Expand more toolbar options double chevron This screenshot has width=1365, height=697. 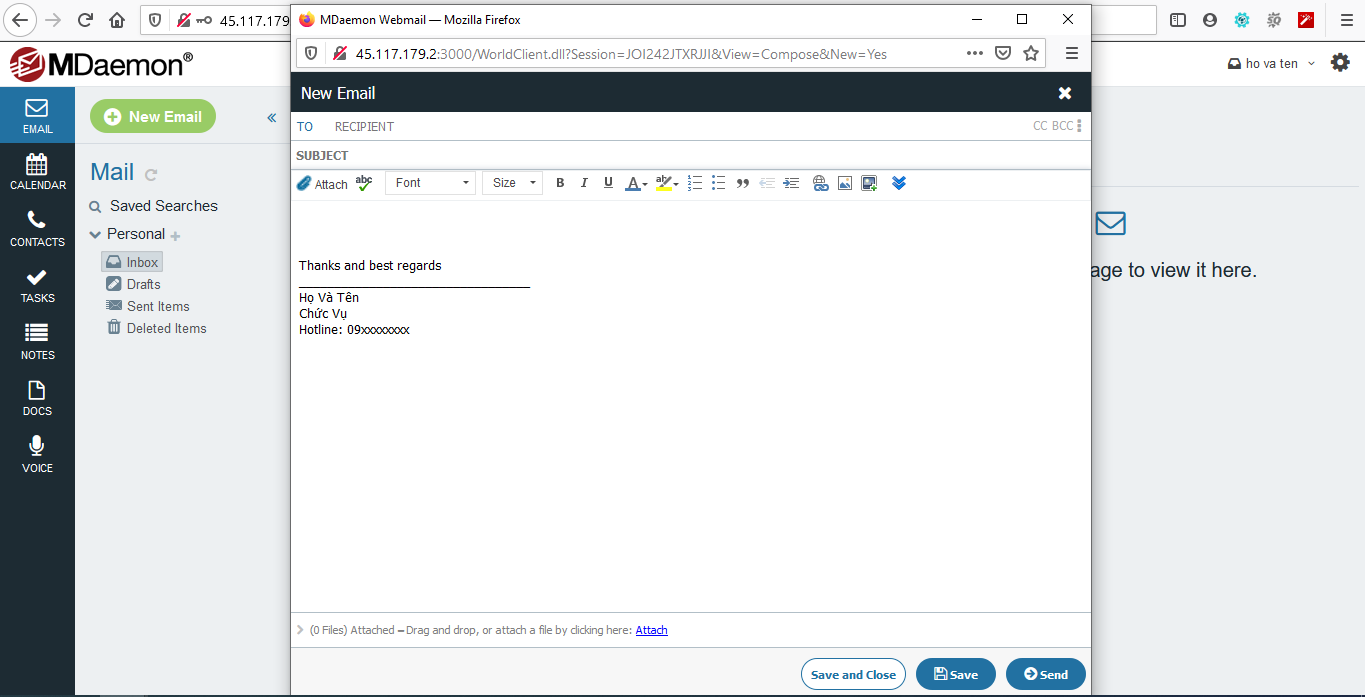tap(898, 183)
